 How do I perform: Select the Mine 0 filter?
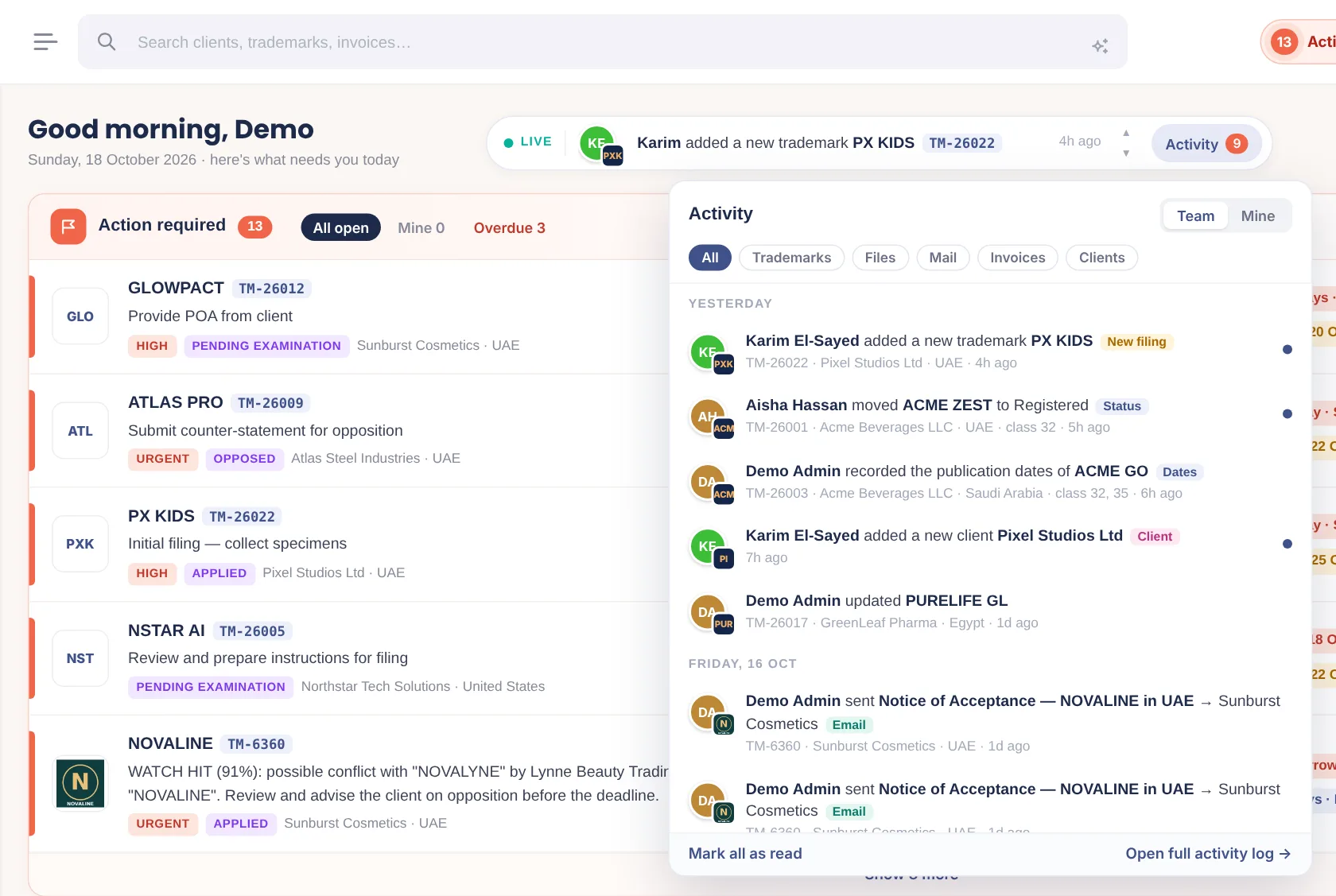tap(421, 228)
